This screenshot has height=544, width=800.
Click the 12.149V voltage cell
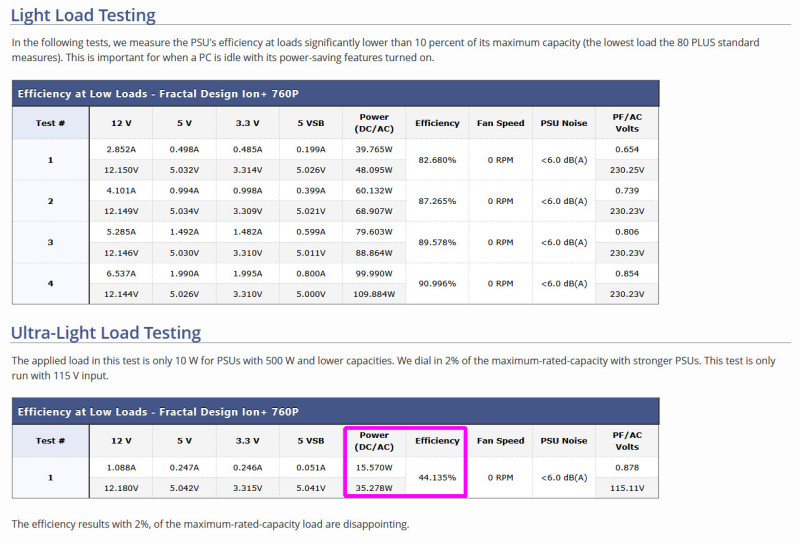(x=121, y=211)
